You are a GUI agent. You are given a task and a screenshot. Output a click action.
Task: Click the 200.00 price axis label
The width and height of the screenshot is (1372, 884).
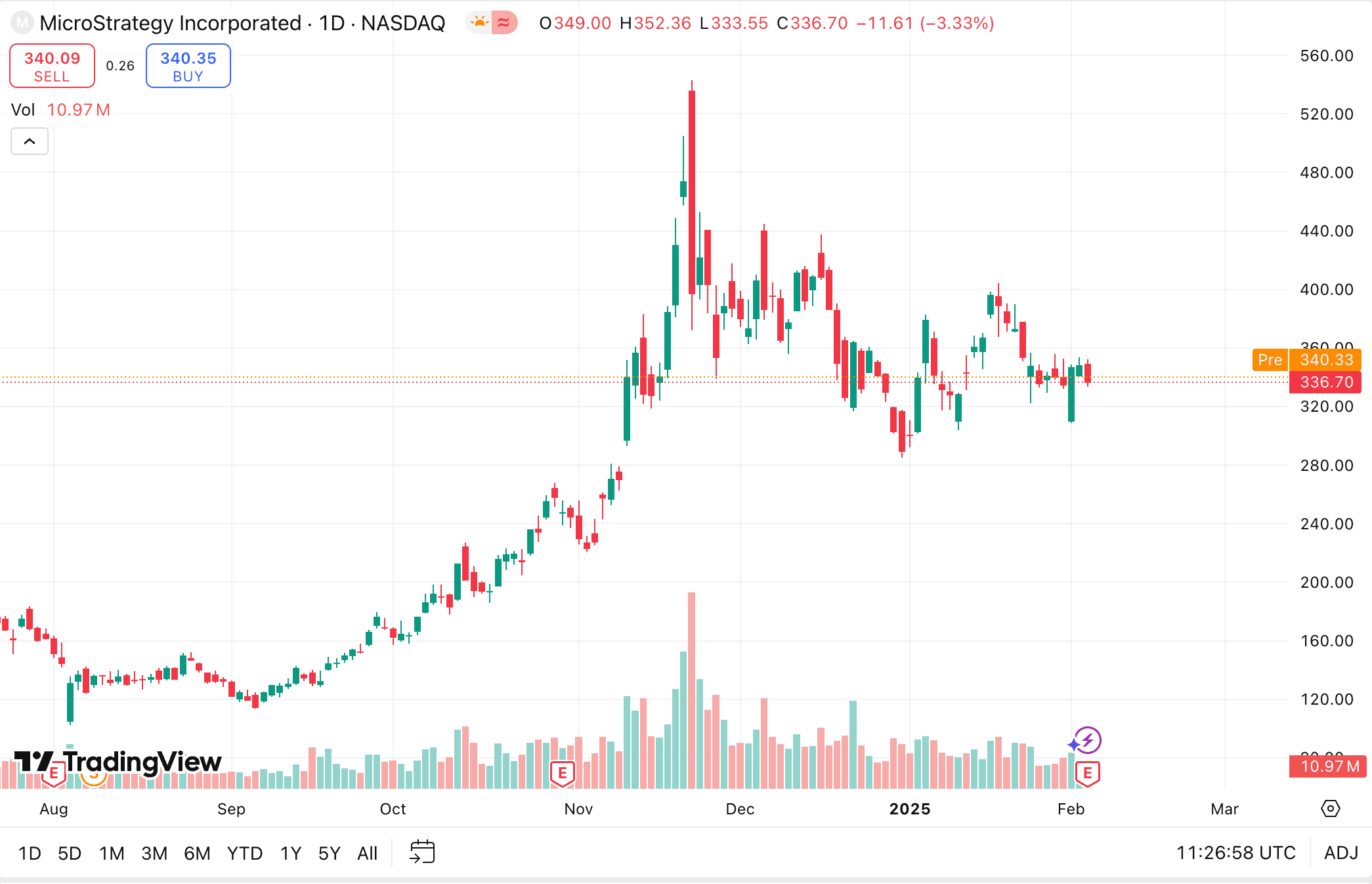tap(1327, 583)
